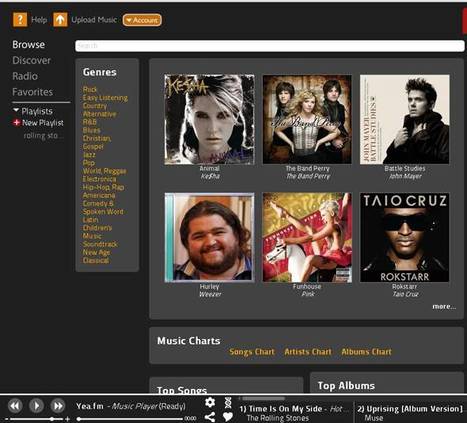
Task: Click the play button in player
Action: click(x=36, y=406)
